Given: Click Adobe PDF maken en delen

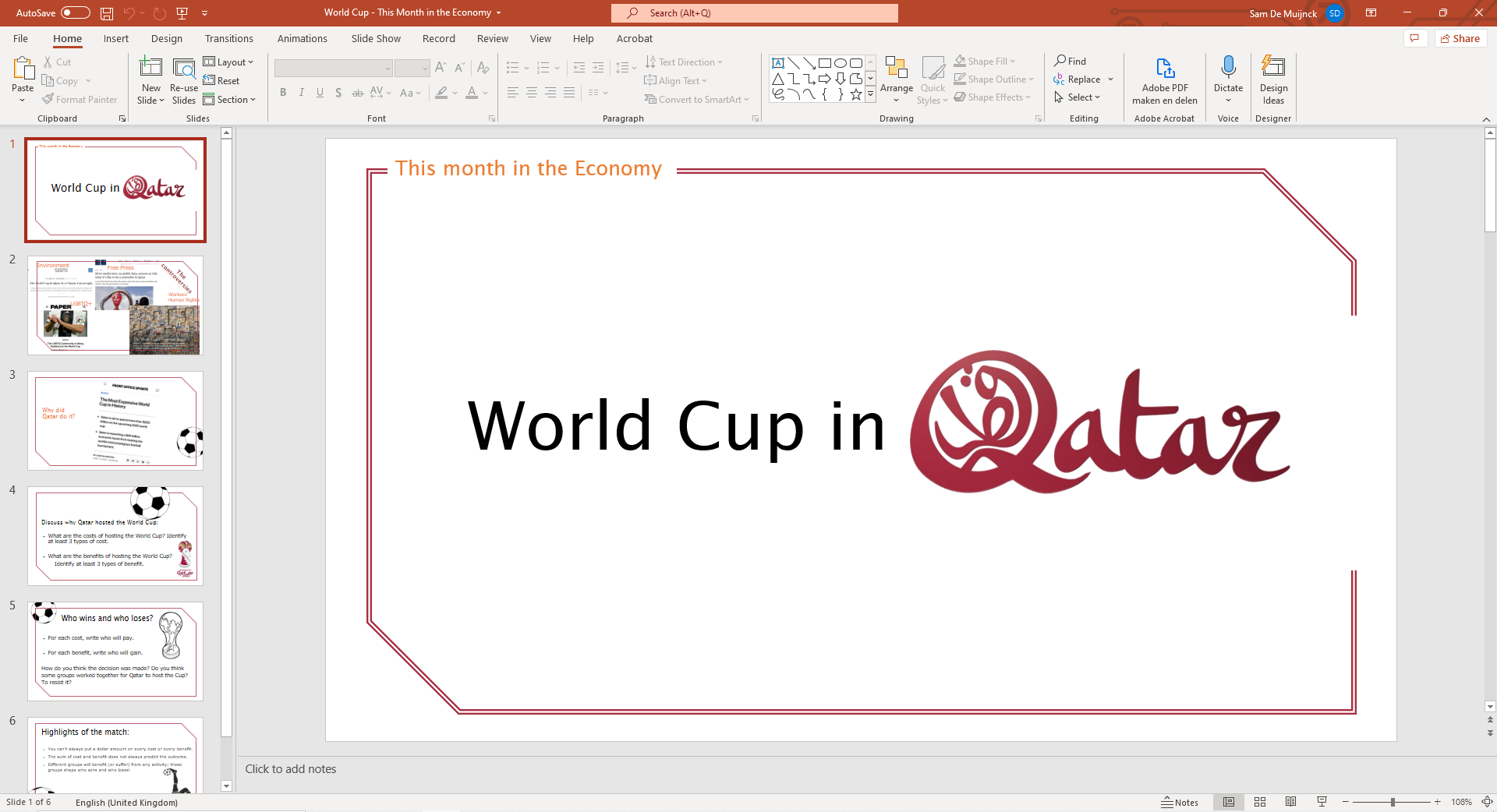Looking at the screenshot, I should (1165, 80).
